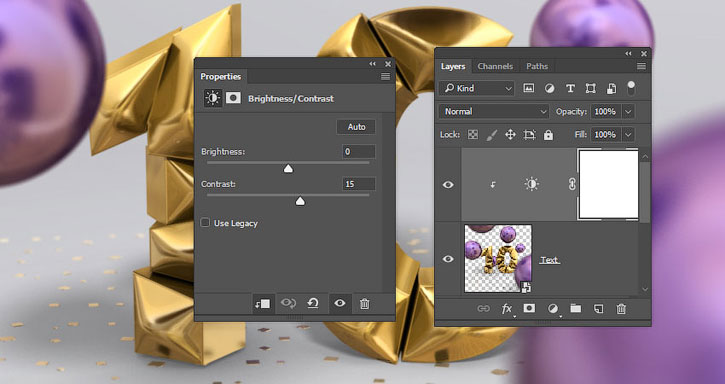Hide the Brightness/Contrast adjustment layer
Image resolution: width=725 pixels, height=384 pixels.
(448, 185)
